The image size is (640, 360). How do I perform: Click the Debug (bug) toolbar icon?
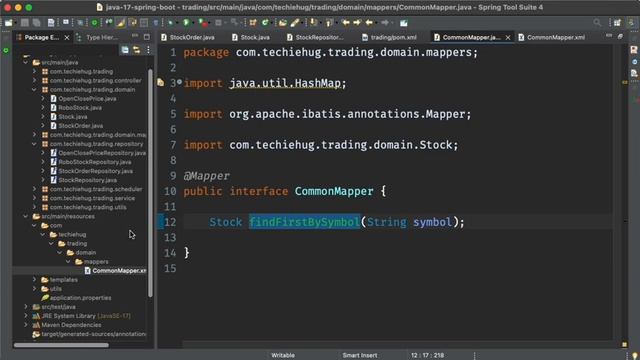click(170, 23)
